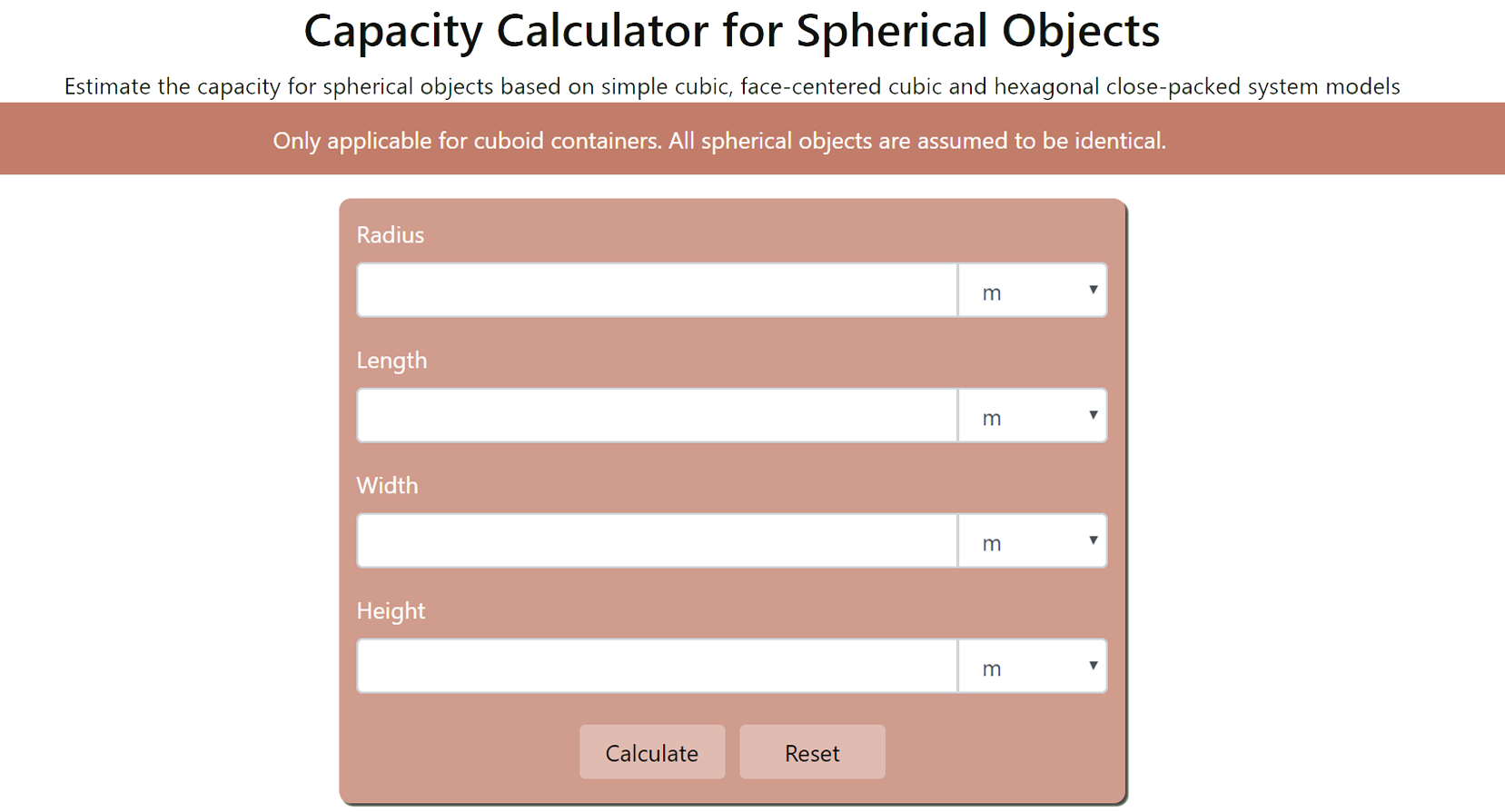Click the Radius field label

[x=391, y=234]
